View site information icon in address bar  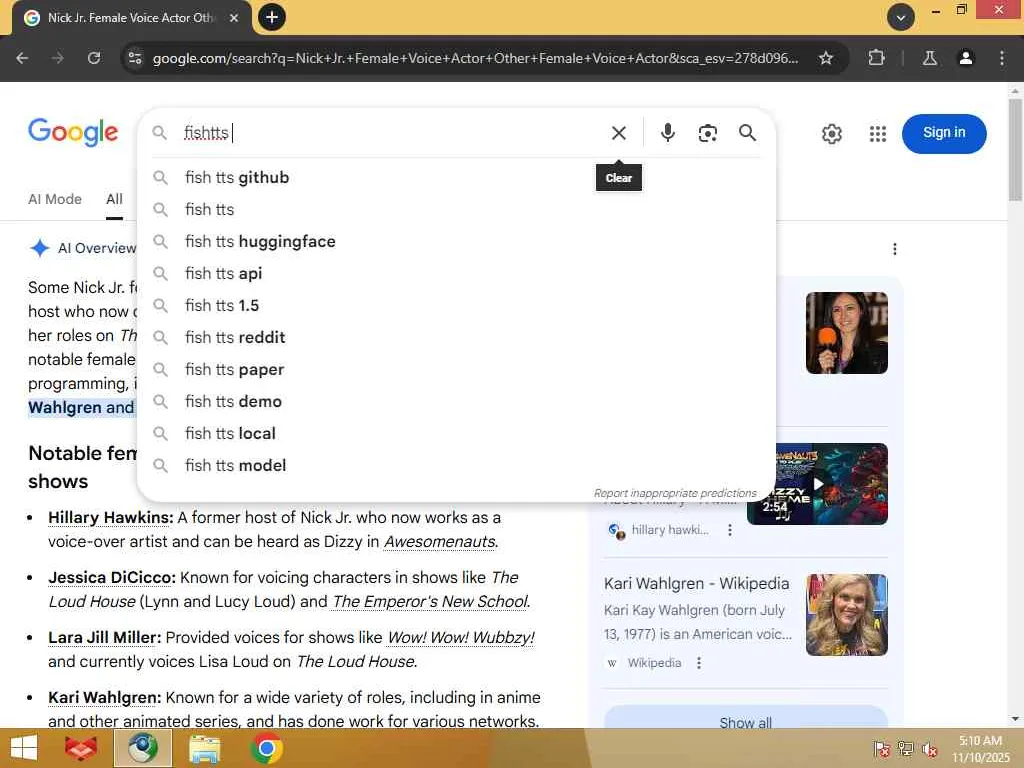click(135, 58)
